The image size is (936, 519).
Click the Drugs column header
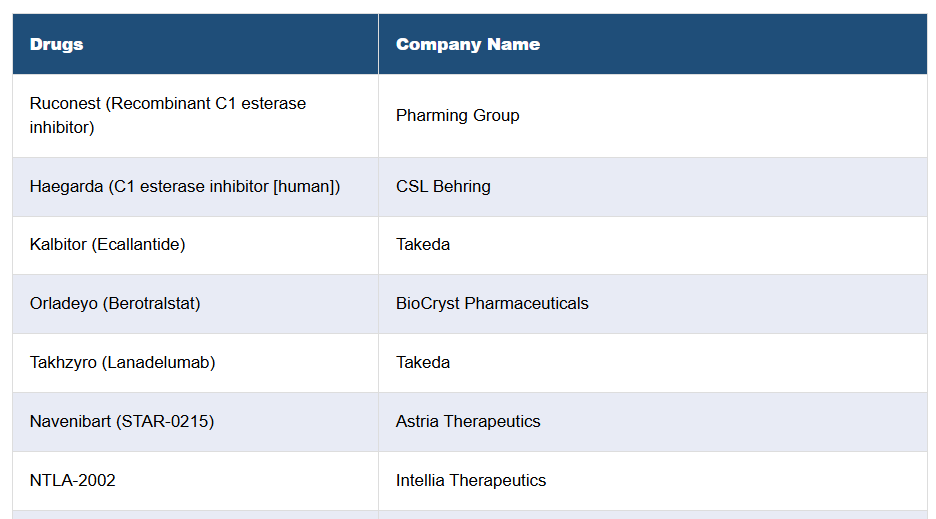point(57,44)
